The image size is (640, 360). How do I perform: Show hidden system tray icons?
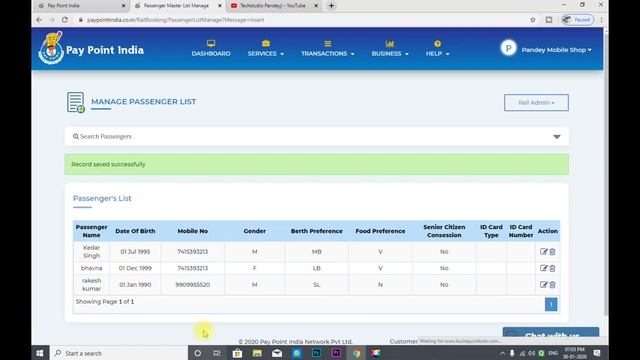pyautogui.click(x=502, y=353)
